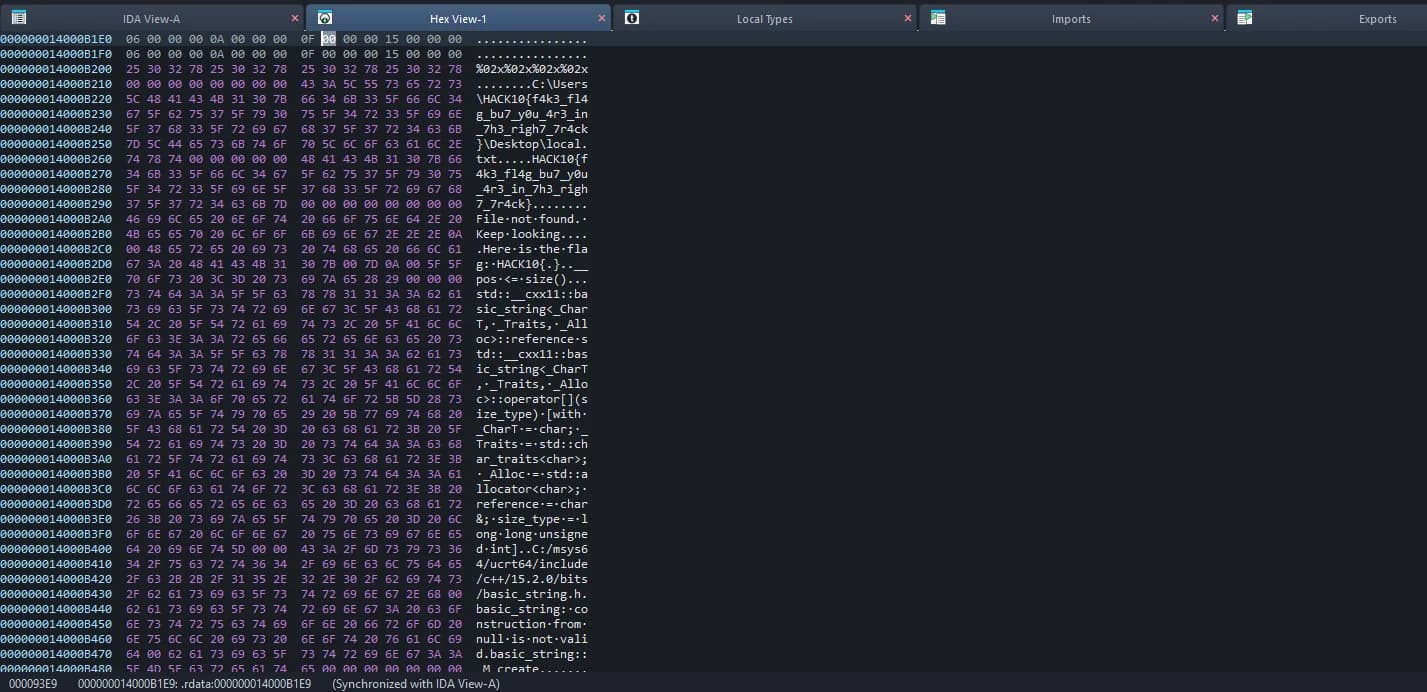Click the ASCII text '_4r3_in_7h3_righ'

[532, 189]
